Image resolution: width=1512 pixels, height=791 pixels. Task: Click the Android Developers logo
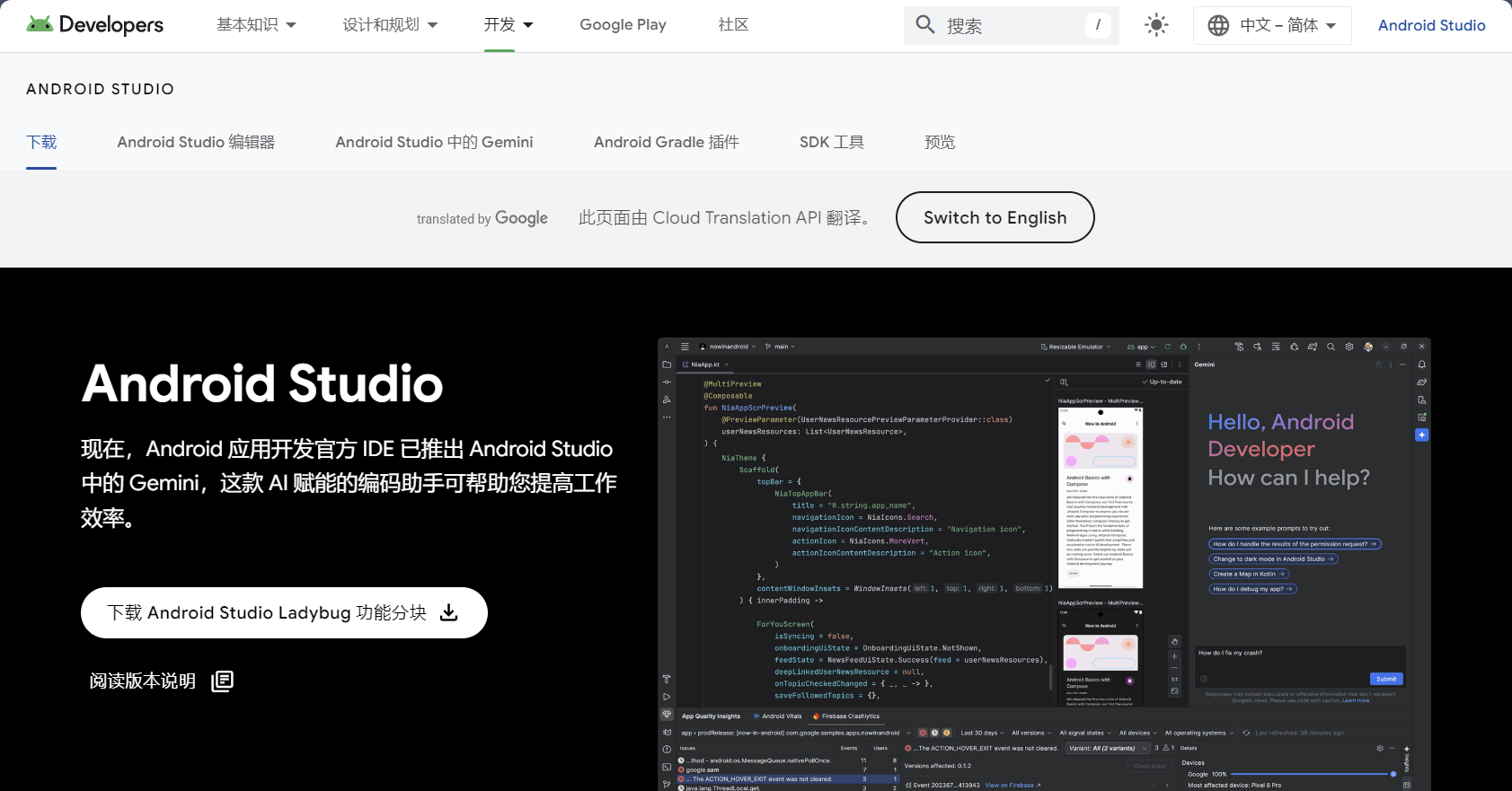point(95,25)
